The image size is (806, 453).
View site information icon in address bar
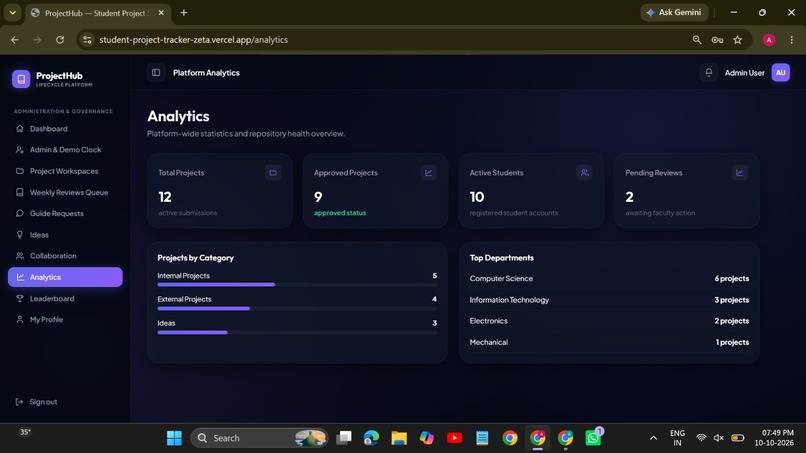click(x=87, y=40)
